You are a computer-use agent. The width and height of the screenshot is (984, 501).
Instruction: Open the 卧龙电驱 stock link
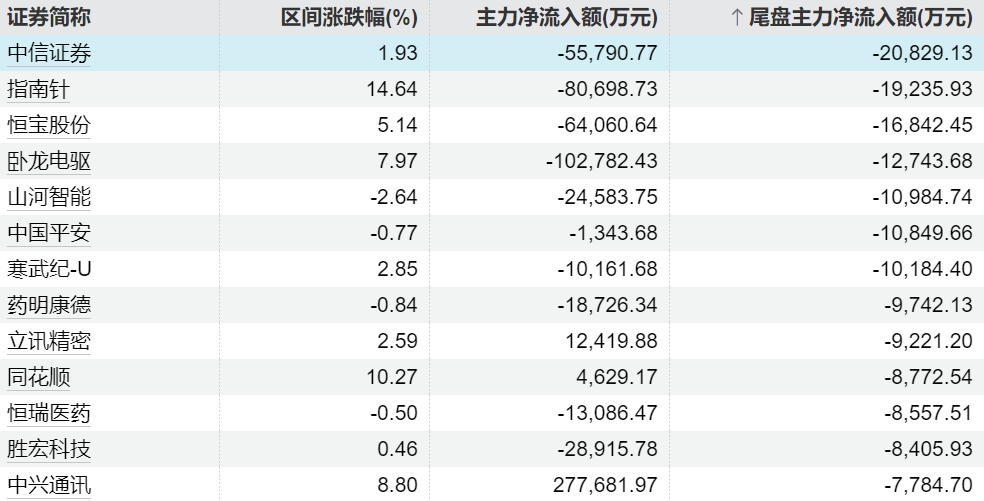click(x=49, y=161)
